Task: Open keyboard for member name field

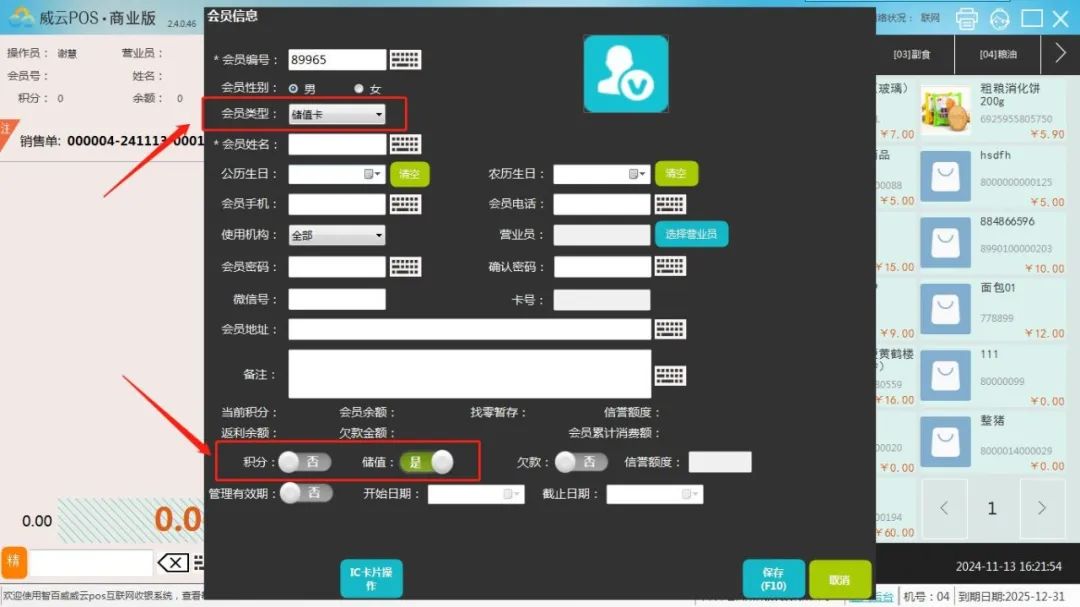Action: 405,144
